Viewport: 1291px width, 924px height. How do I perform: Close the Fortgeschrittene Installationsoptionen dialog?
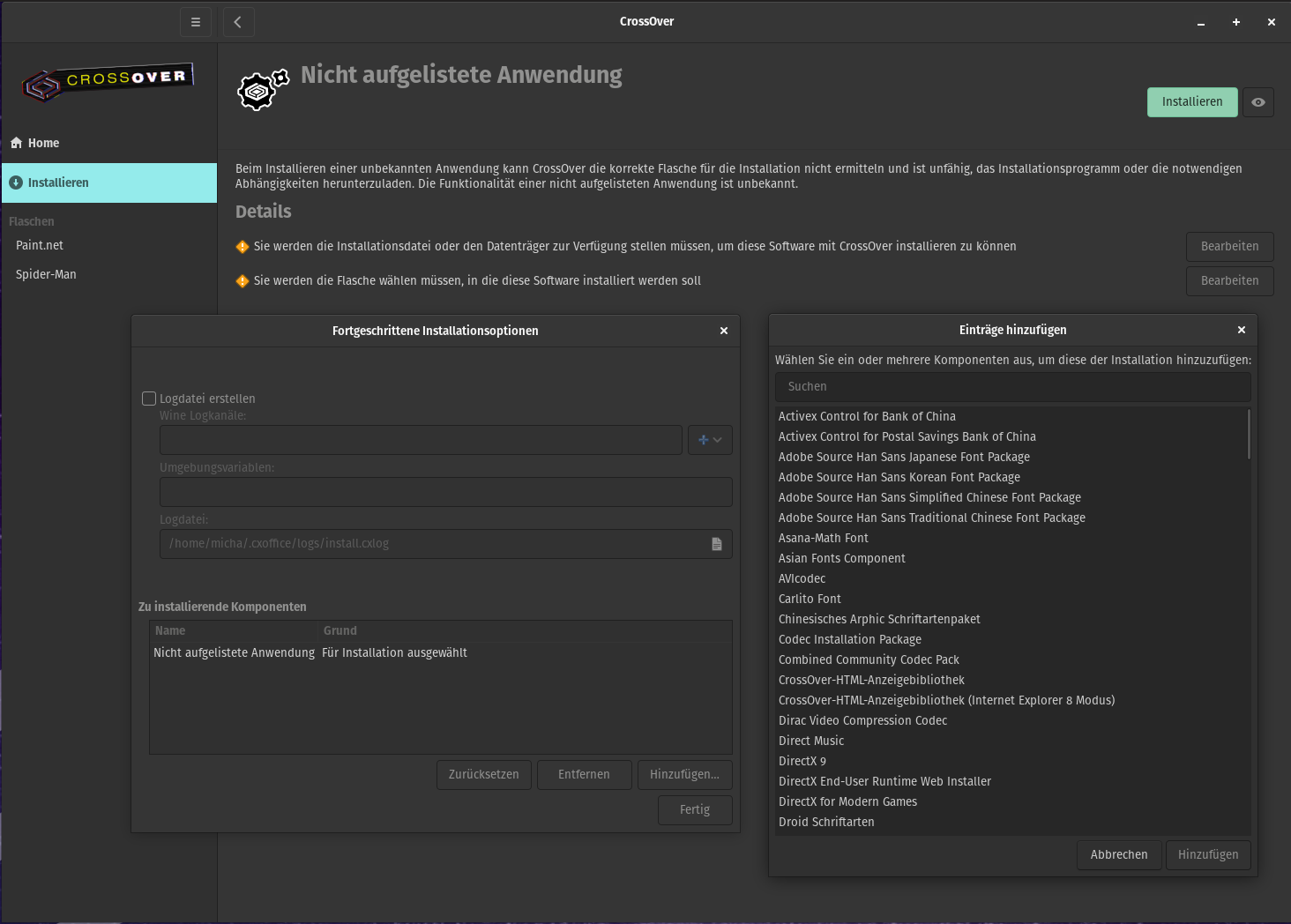click(724, 331)
